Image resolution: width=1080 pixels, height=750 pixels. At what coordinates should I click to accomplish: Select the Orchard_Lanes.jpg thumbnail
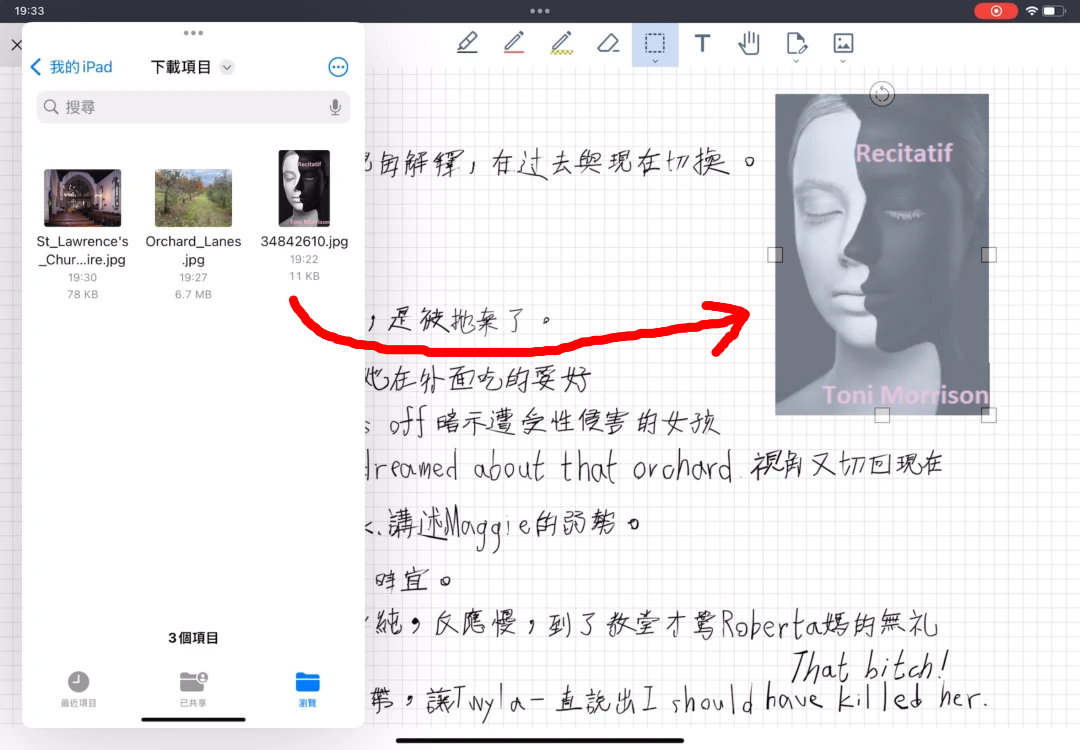coord(193,198)
